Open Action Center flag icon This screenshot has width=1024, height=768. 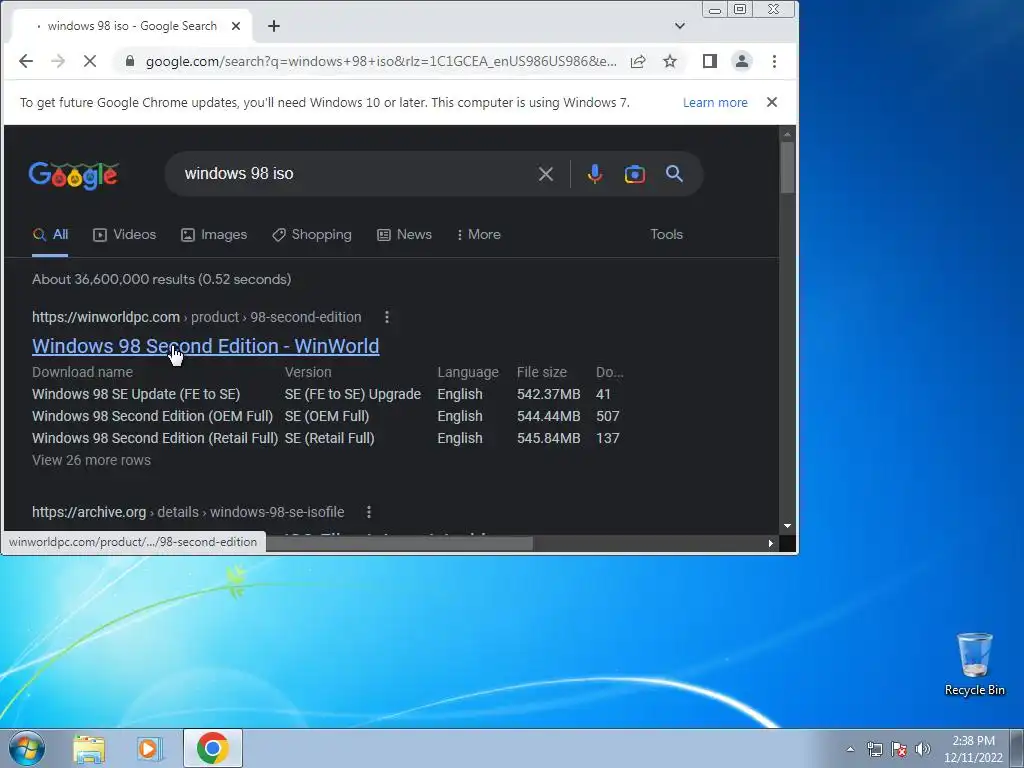(x=899, y=749)
